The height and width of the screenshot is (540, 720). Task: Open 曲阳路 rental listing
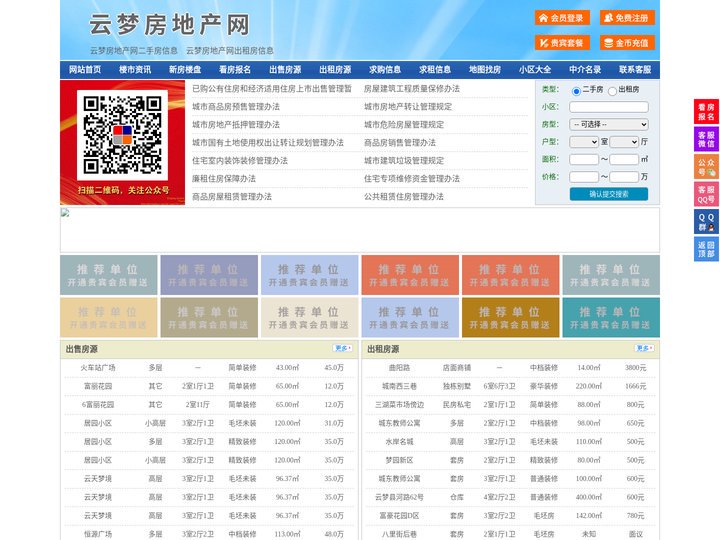(x=399, y=367)
